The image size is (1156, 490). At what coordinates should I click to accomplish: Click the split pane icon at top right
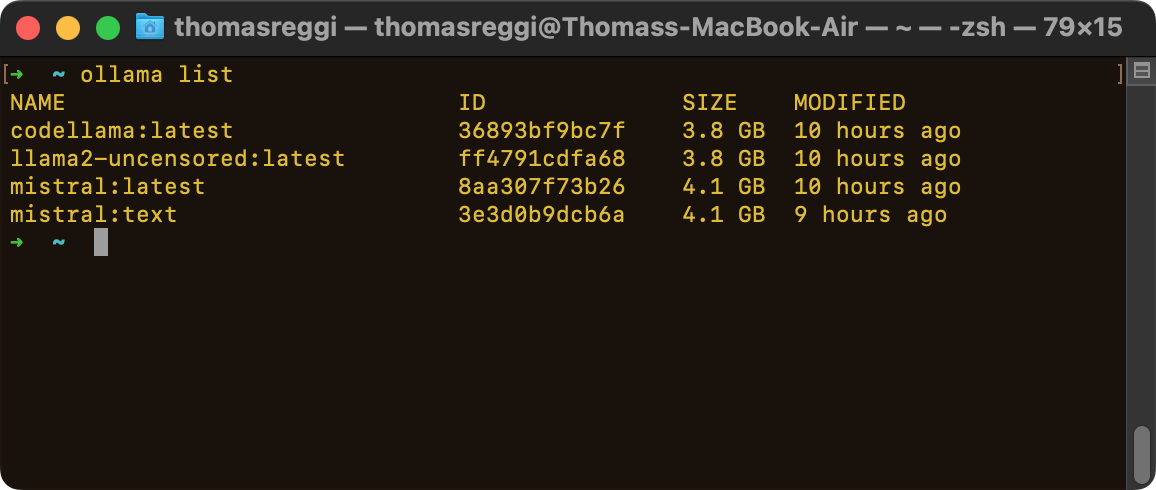point(1141,71)
